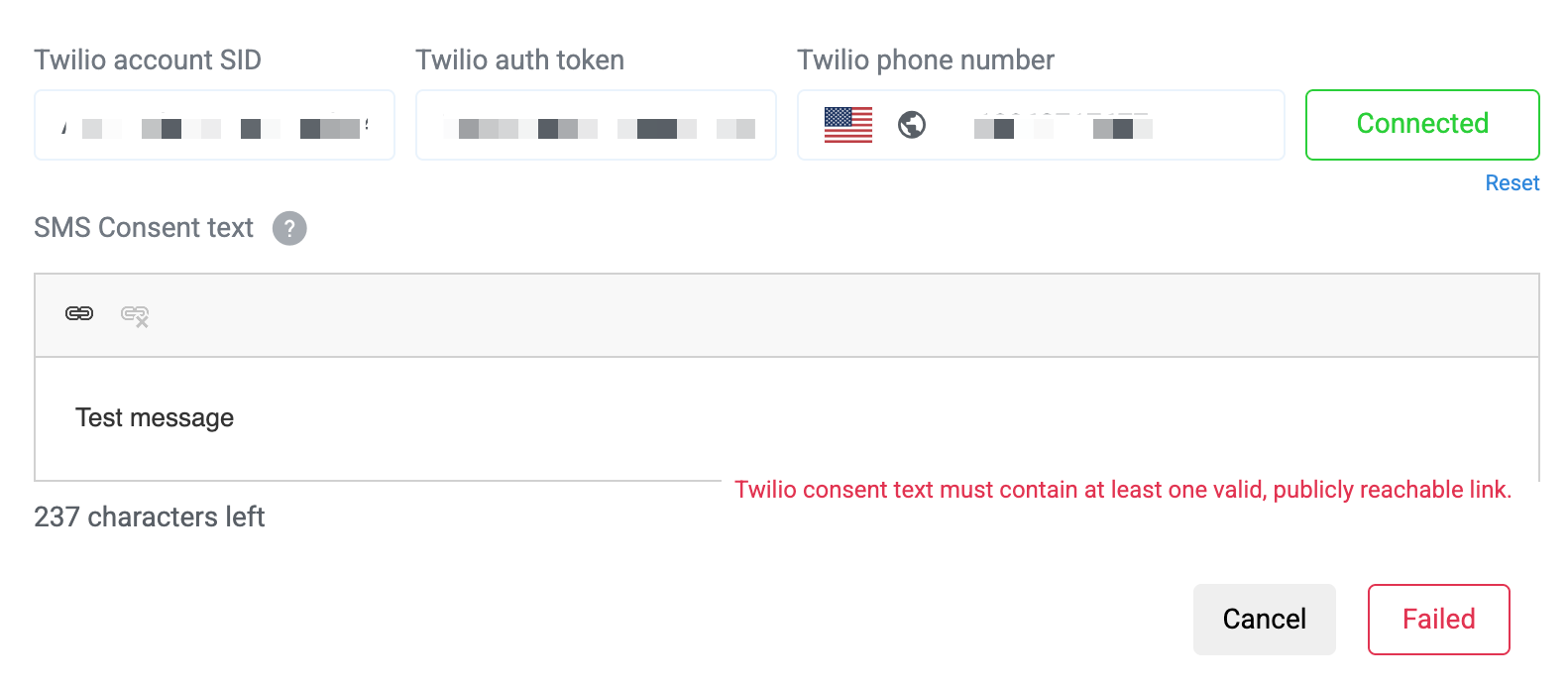Open the region selector via the globe control
Image resolution: width=1568 pixels, height=688 pixels.
[x=910, y=125]
